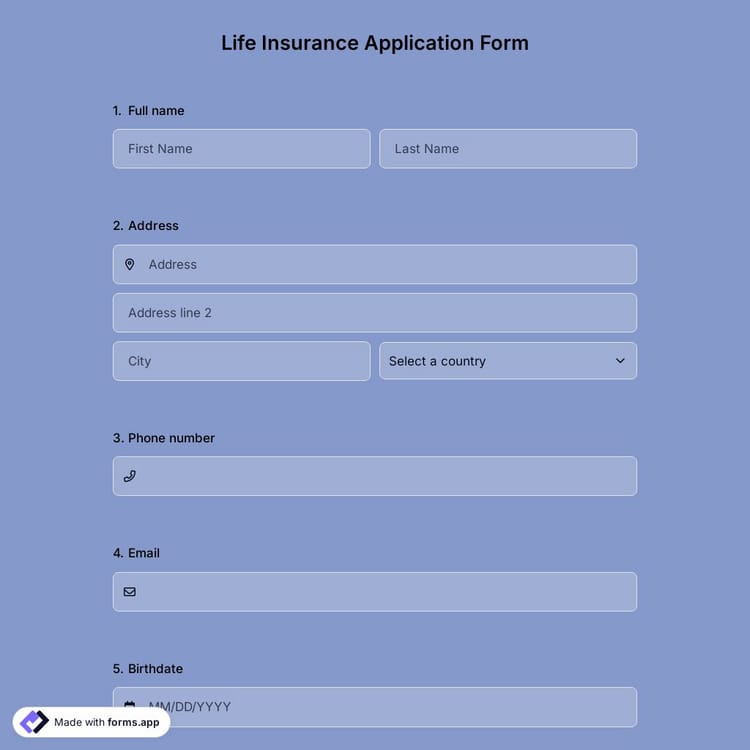Screen dimensions: 750x750
Task: Open the Made with forms.app badge
Action: (x=107, y=722)
